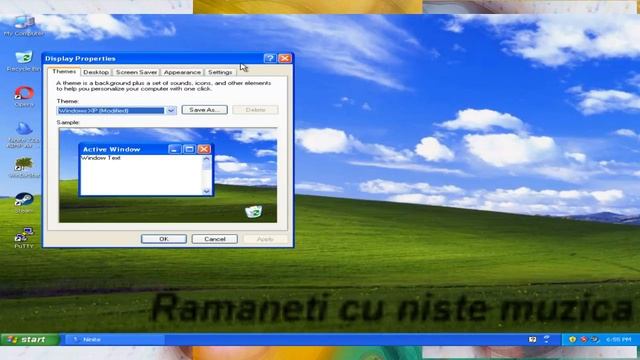The height and width of the screenshot is (360, 640).
Task: Open the Screen Saver tab
Action: [136, 72]
